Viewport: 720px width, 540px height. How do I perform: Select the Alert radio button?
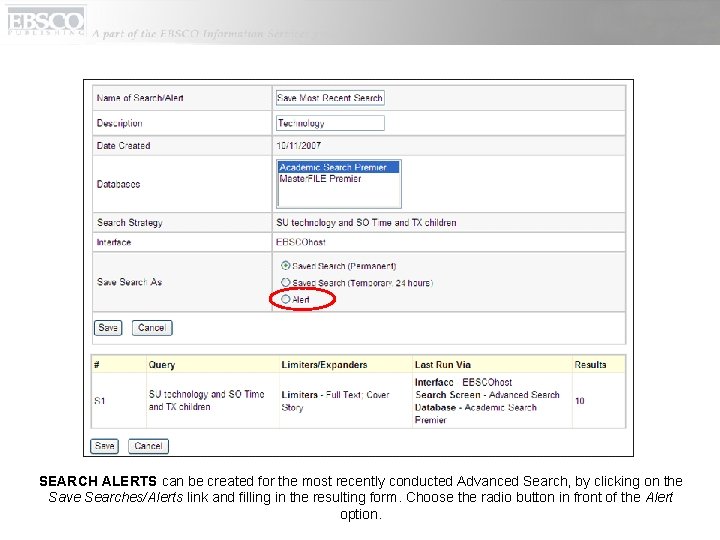click(x=286, y=299)
